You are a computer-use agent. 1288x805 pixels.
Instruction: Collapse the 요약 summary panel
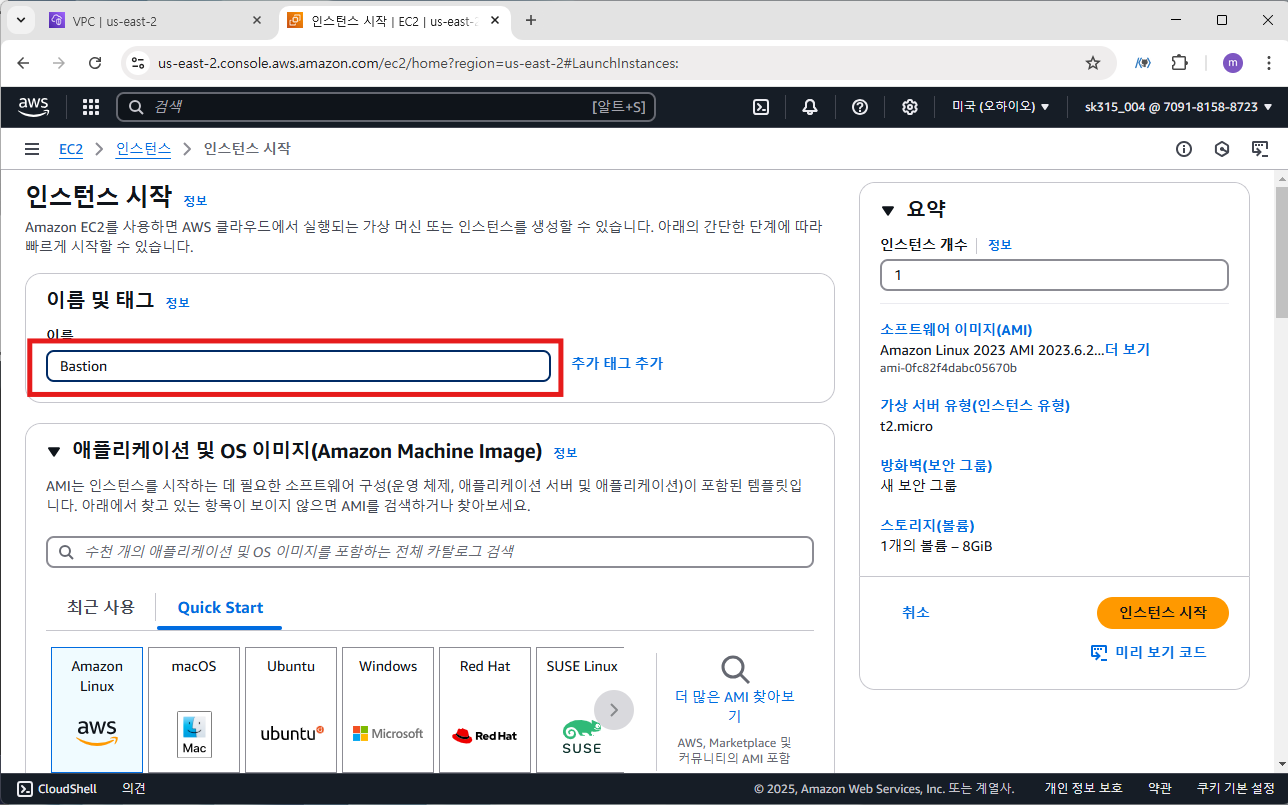point(888,210)
